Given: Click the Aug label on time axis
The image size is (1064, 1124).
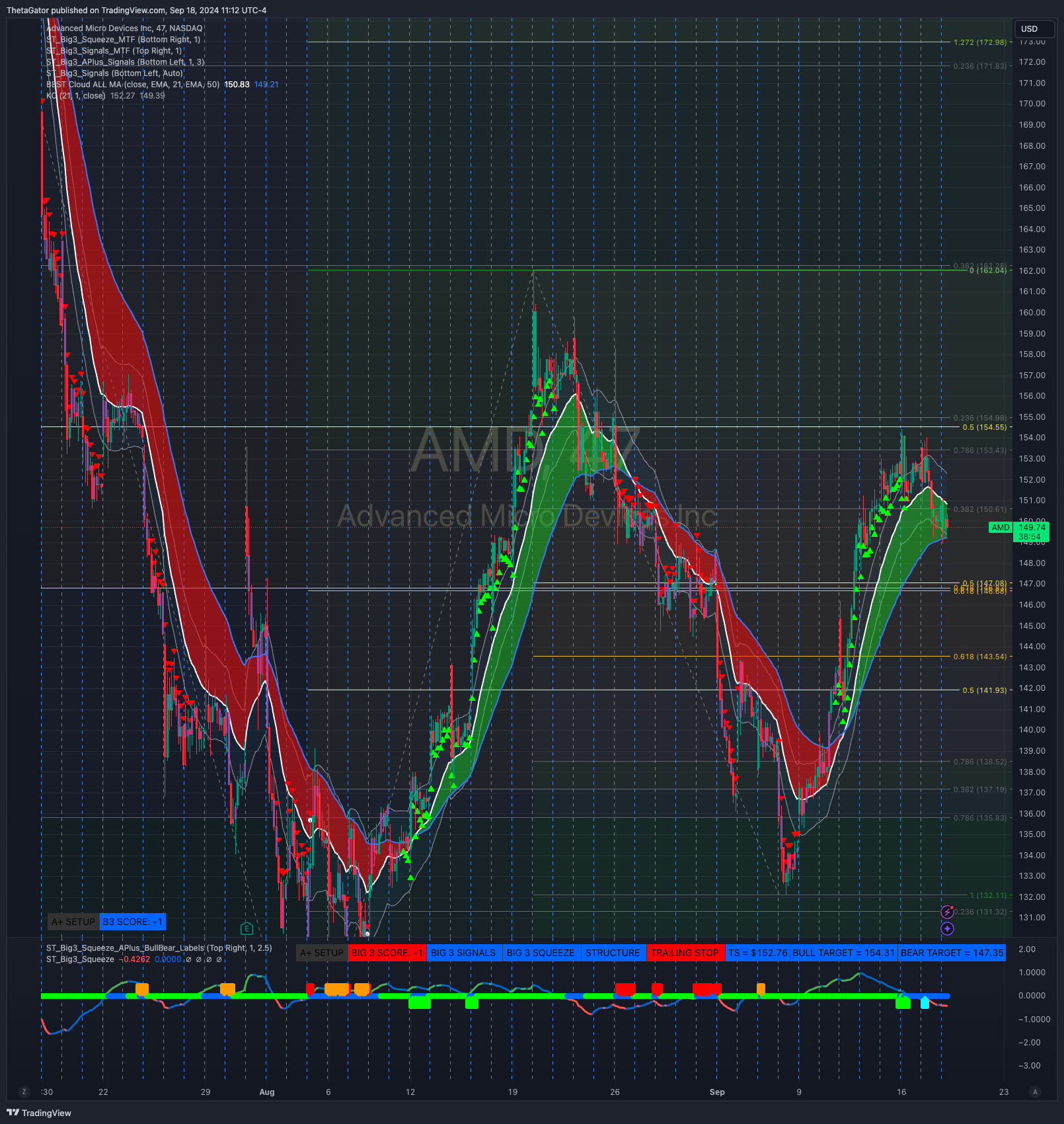Looking at the screenshot, I should coord(267,1092).
